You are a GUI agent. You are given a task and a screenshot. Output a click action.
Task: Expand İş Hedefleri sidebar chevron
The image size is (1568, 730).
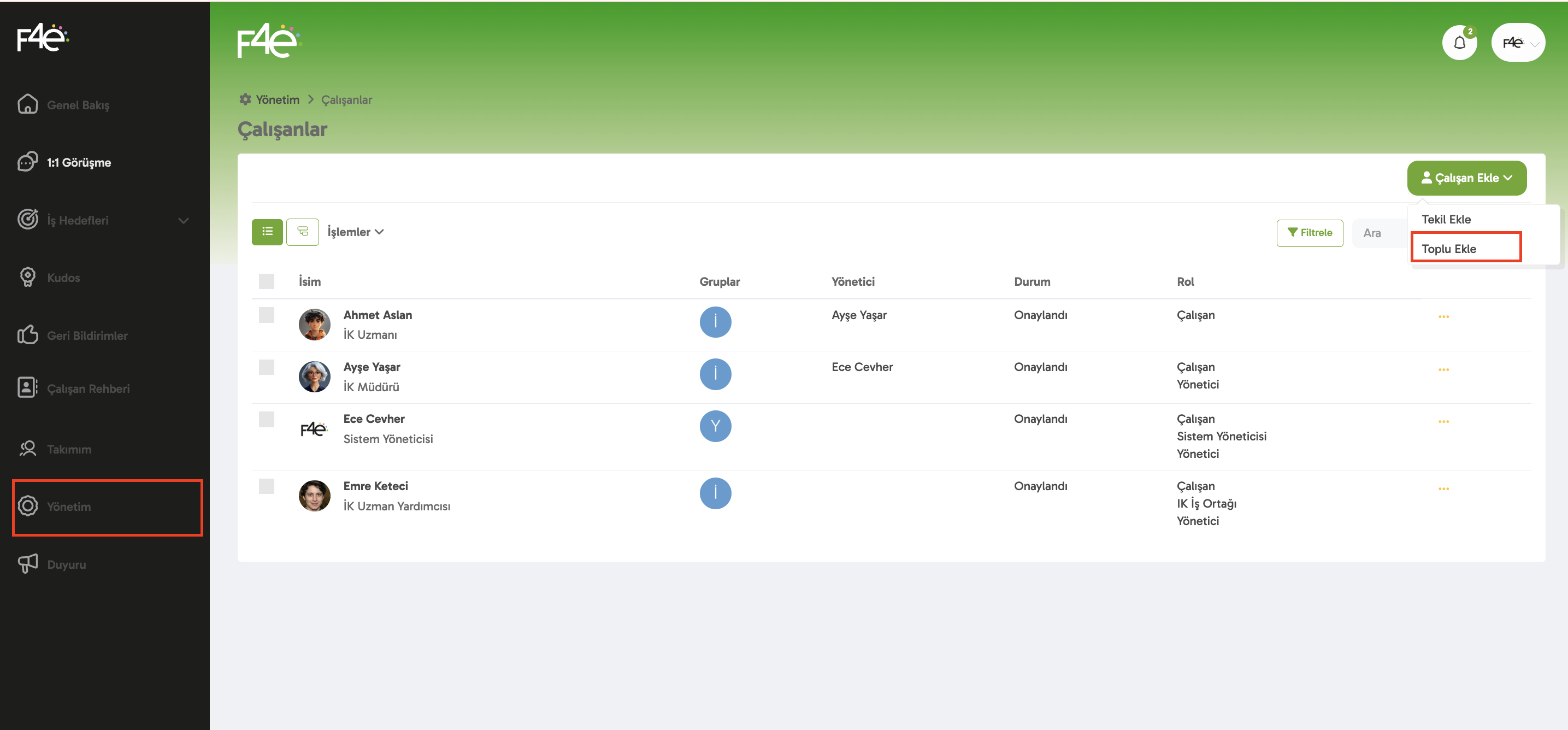tap(183, 220)
